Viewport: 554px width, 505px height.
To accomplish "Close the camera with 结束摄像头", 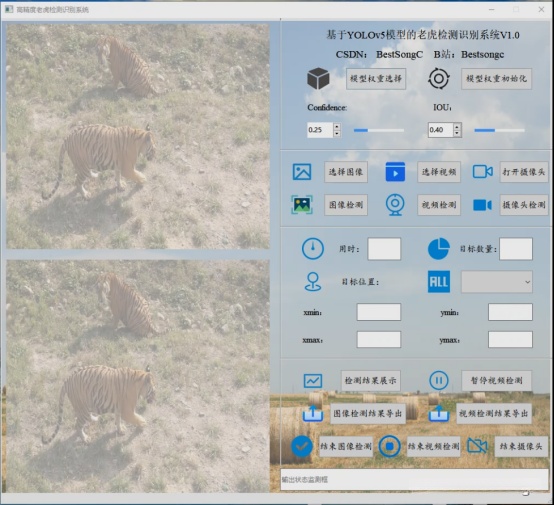I will (x=521, y=446).
